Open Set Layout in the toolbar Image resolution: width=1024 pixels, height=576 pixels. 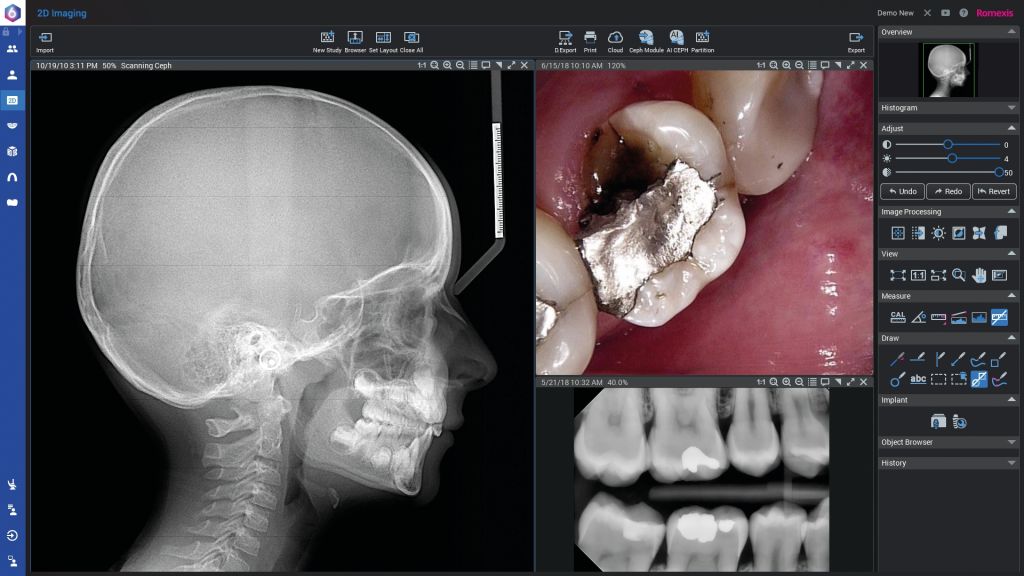tap(383, 38)
